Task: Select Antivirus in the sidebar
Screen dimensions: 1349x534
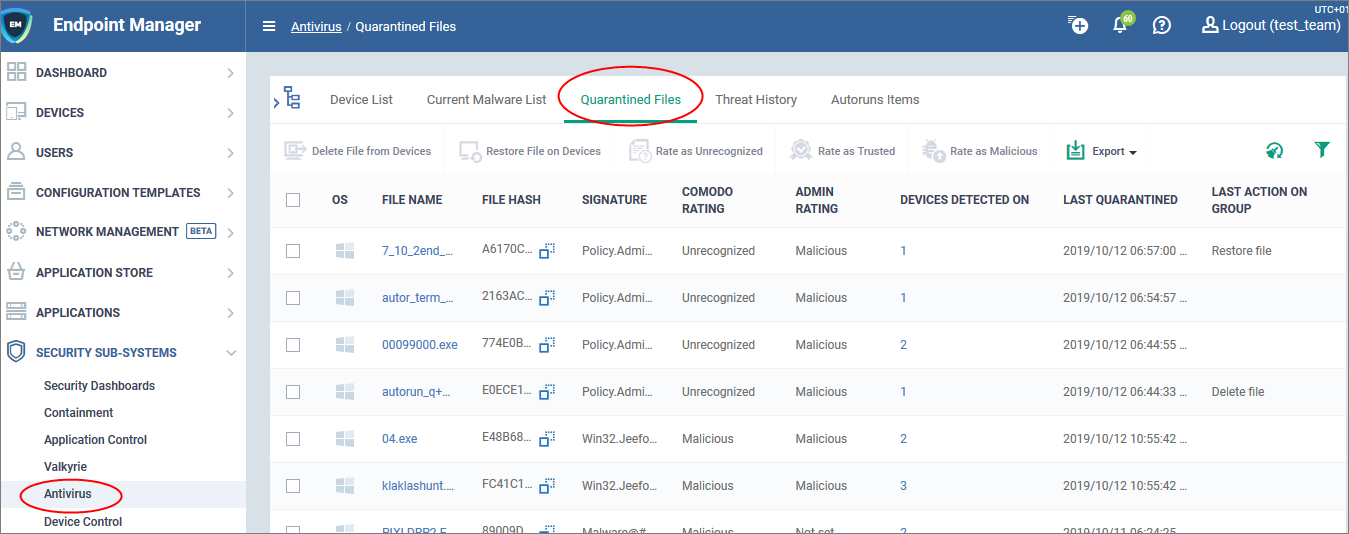Action: (68, 494)
